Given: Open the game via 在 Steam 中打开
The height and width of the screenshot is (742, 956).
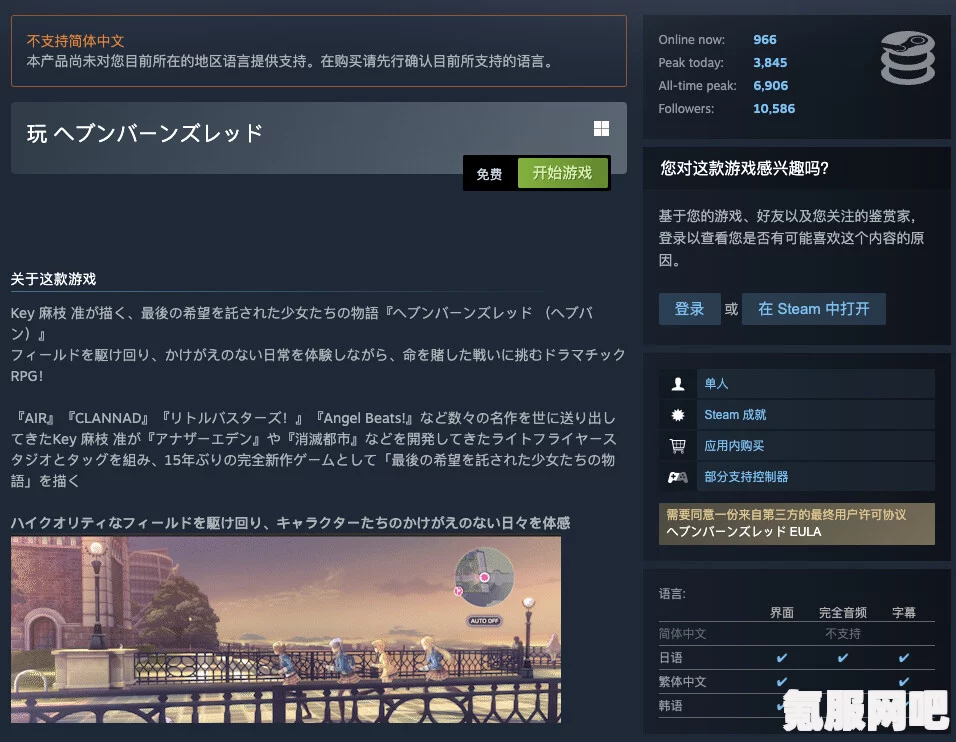Looking at the screenshot, I should (813, 309).
